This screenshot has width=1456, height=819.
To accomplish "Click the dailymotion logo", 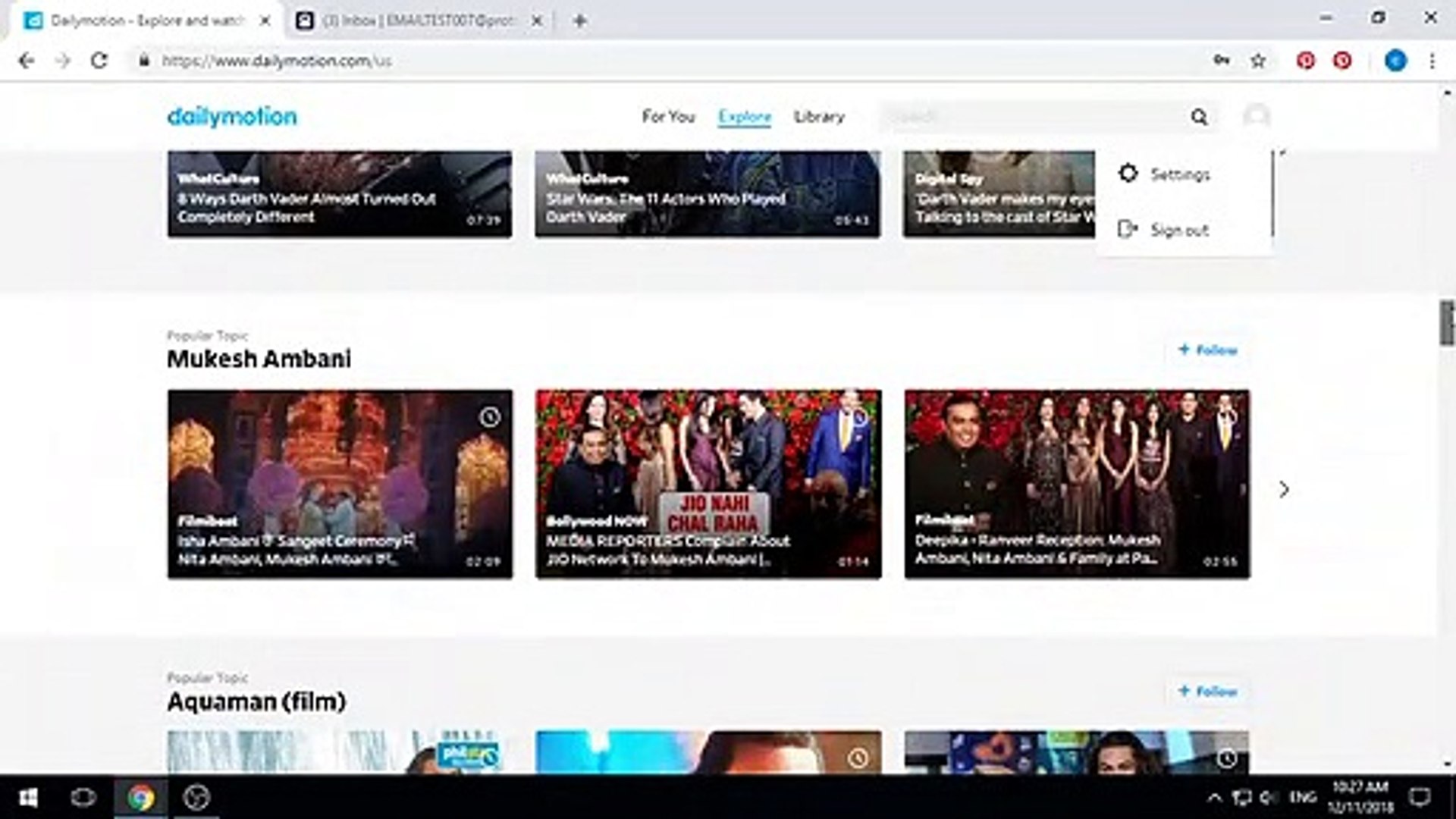I will (x=232, y=117).
